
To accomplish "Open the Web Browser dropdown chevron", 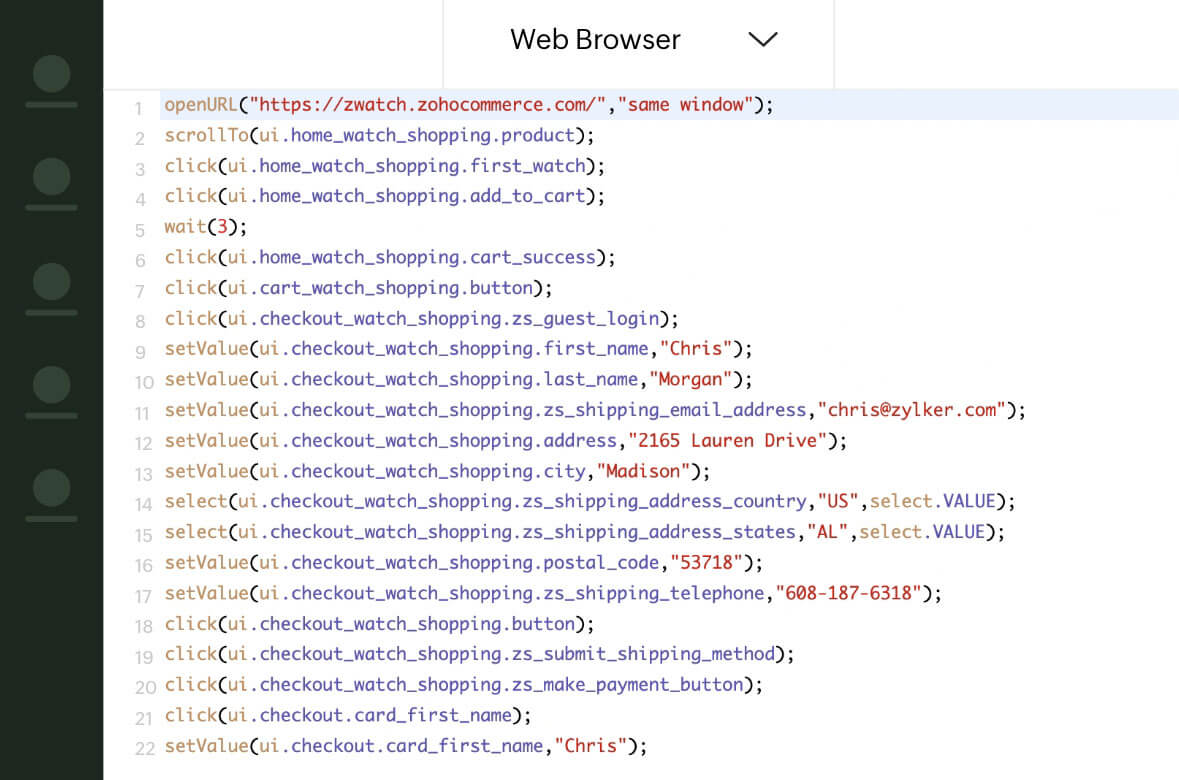I will [762, 39].
